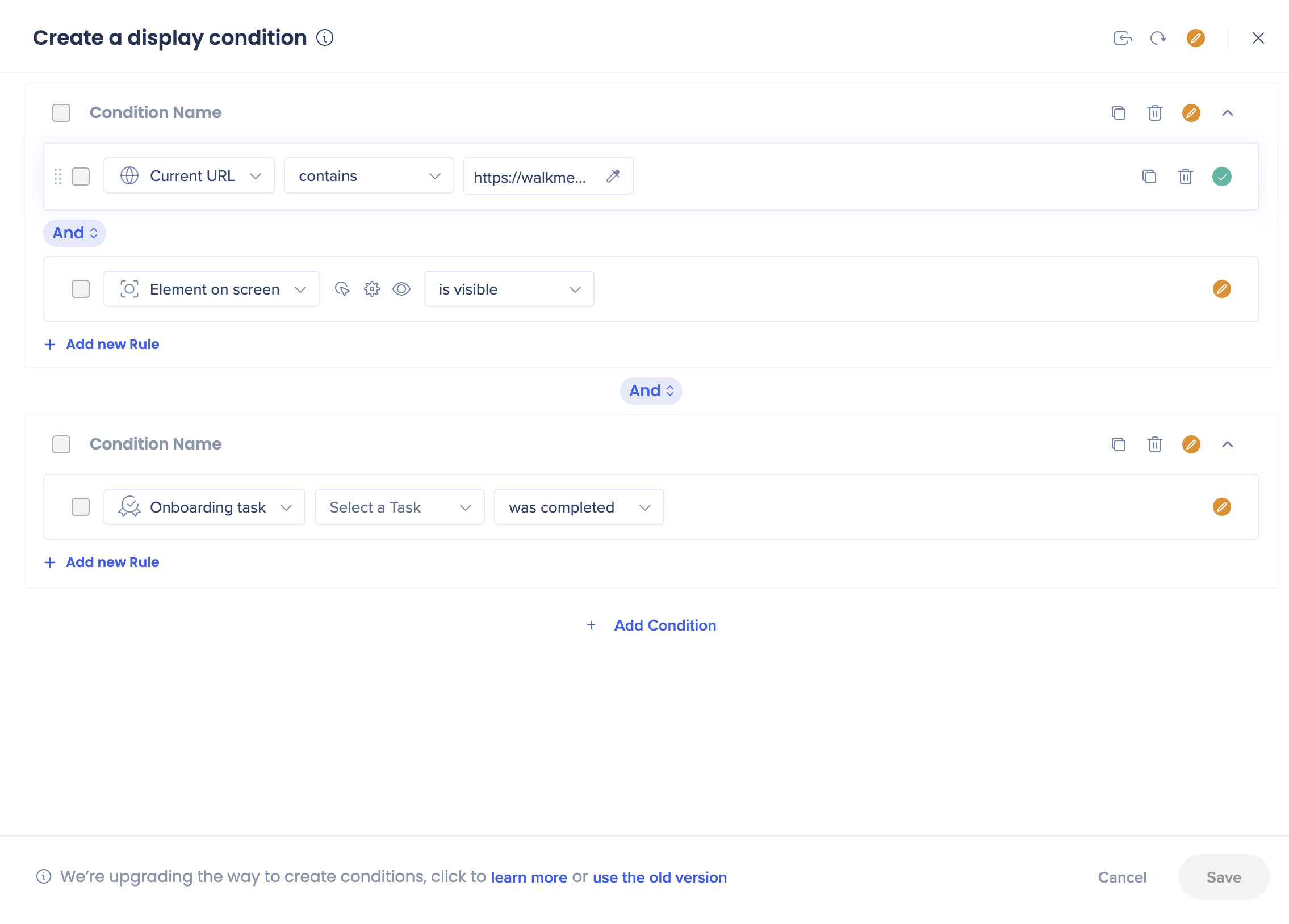
Task: Click the import icon in header
Action: pyautogui.click(x=1122, y=38)
